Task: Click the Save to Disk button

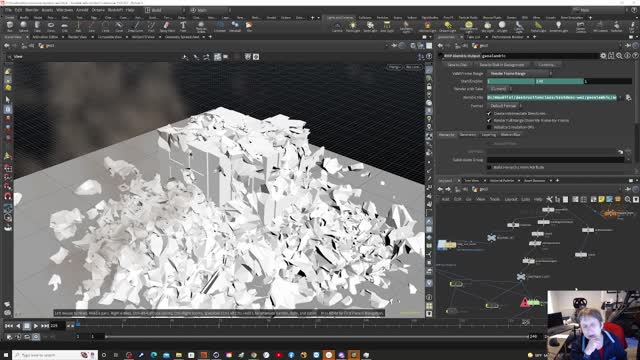Action: pos(457,65)
